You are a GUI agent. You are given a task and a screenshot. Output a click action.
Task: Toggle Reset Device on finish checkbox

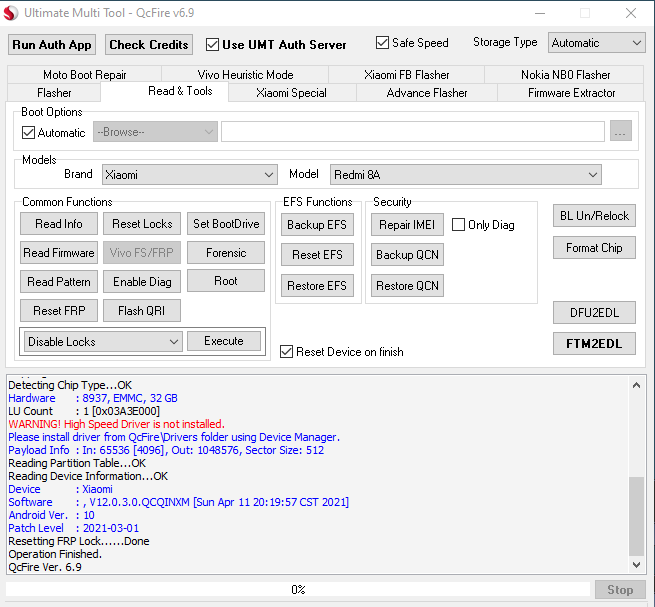click(286, 352)
